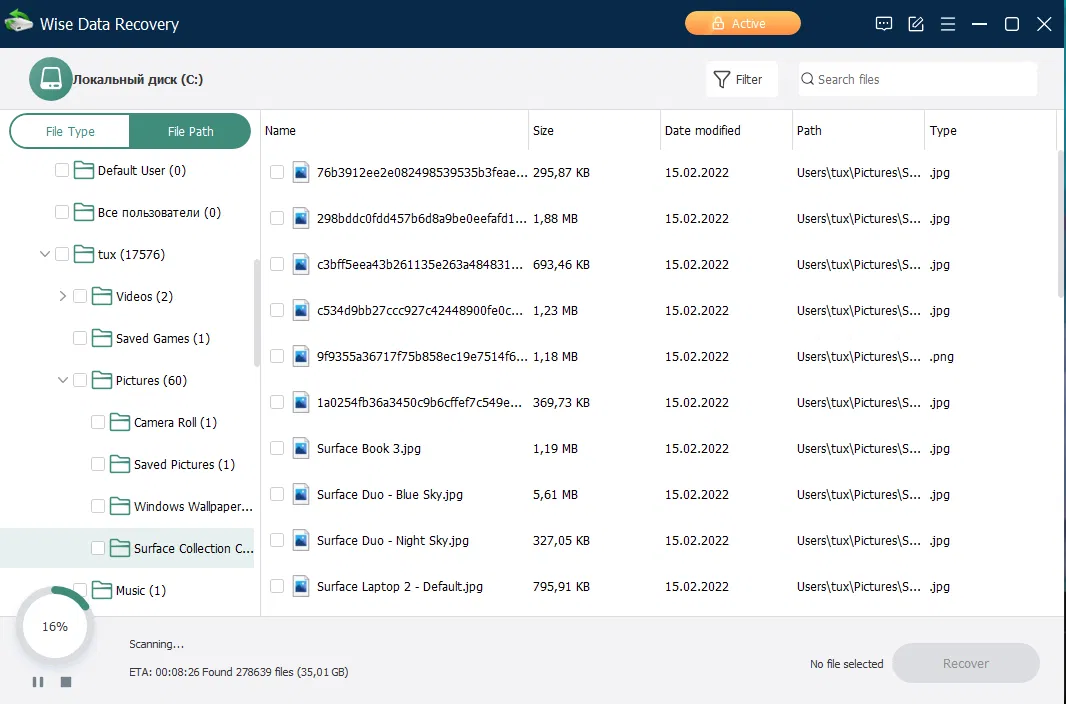Check the Все пользователи folder checkbox
The height and width of the screenshot is (704, 1066).
[62, 212]
